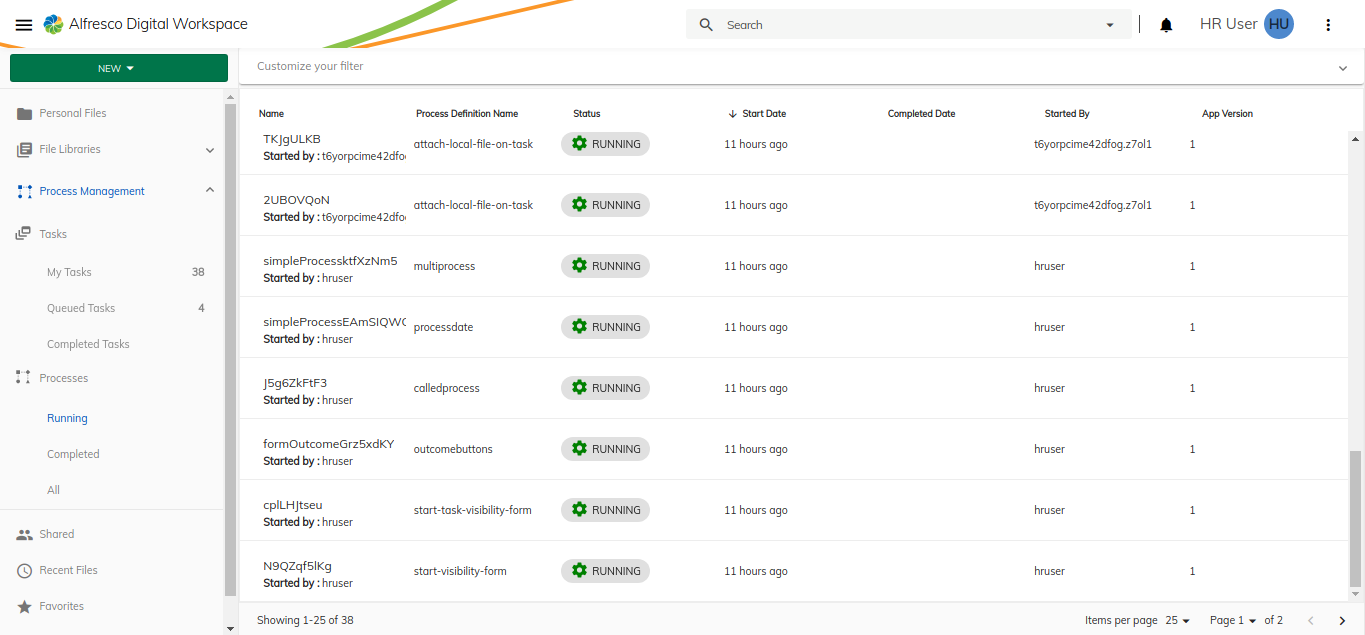This screenshot has height=635, width=1365.
Task: Click the File Libraries sidebar icon
Action: [23, 149]
